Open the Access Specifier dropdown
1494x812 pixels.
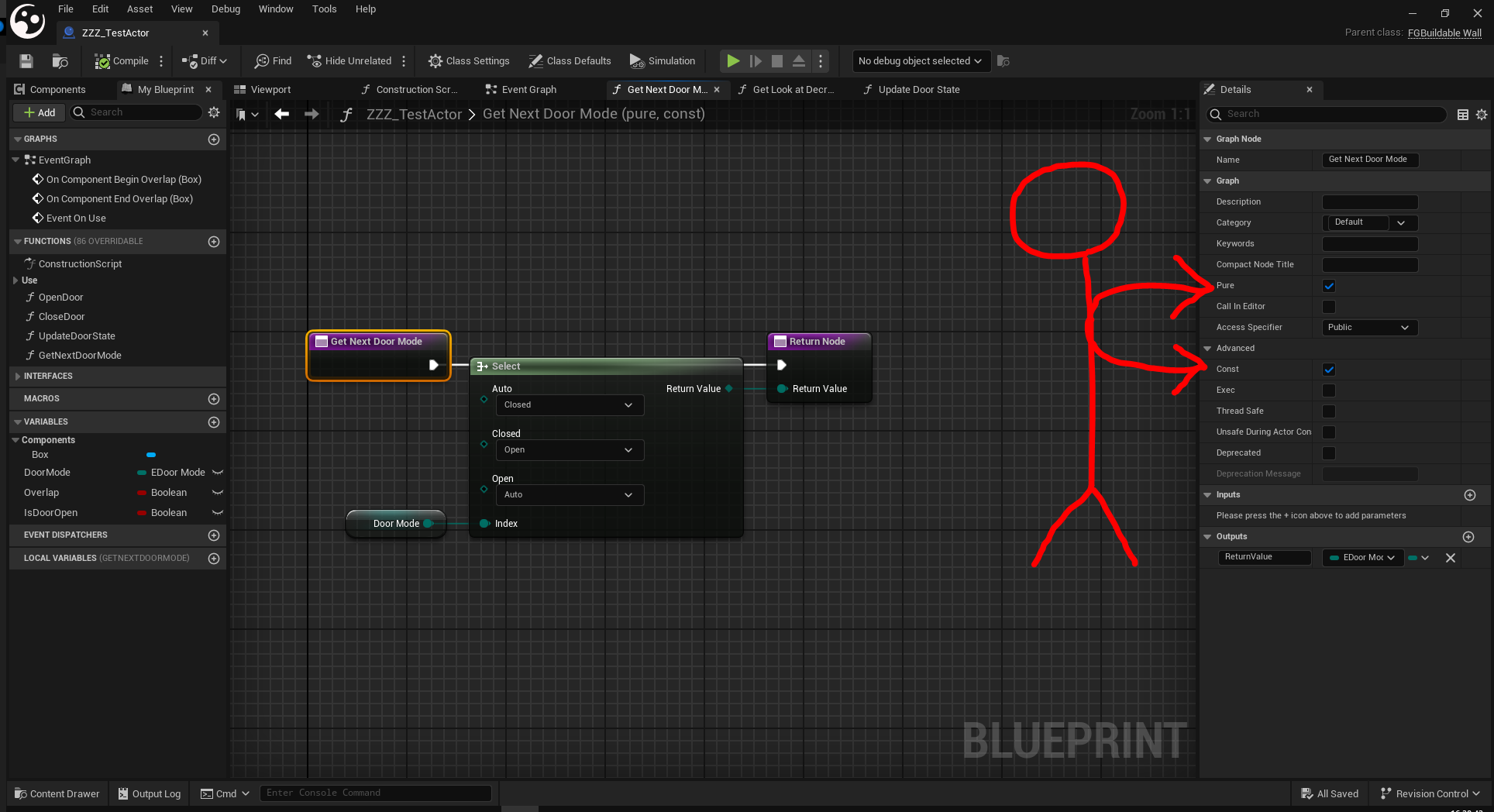(1370, 328)
